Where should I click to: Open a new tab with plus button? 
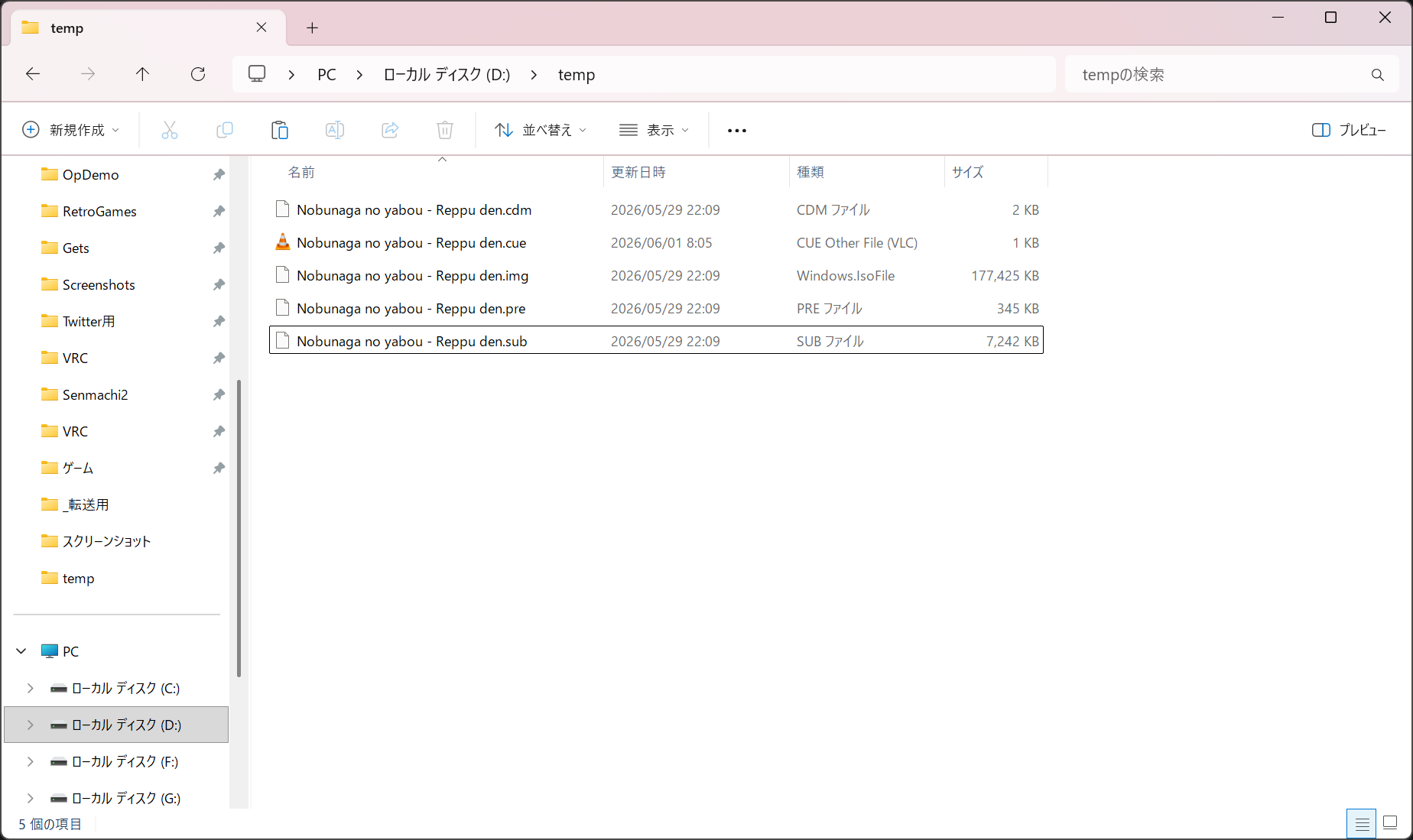click(312, 28)
